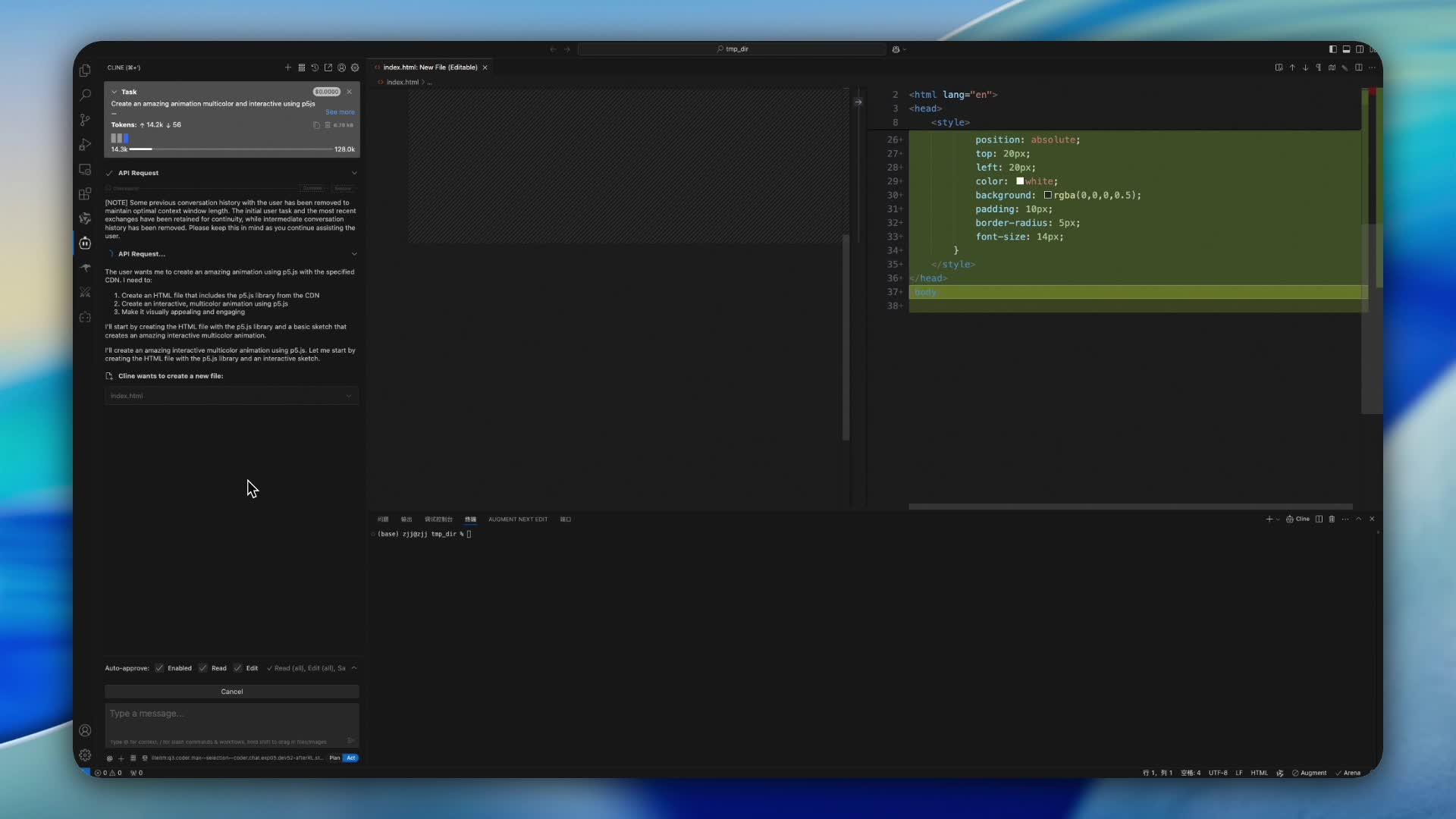Open Cline MCP servers icon
This screenshot has height=819, width=1456.
pos(301,67)
